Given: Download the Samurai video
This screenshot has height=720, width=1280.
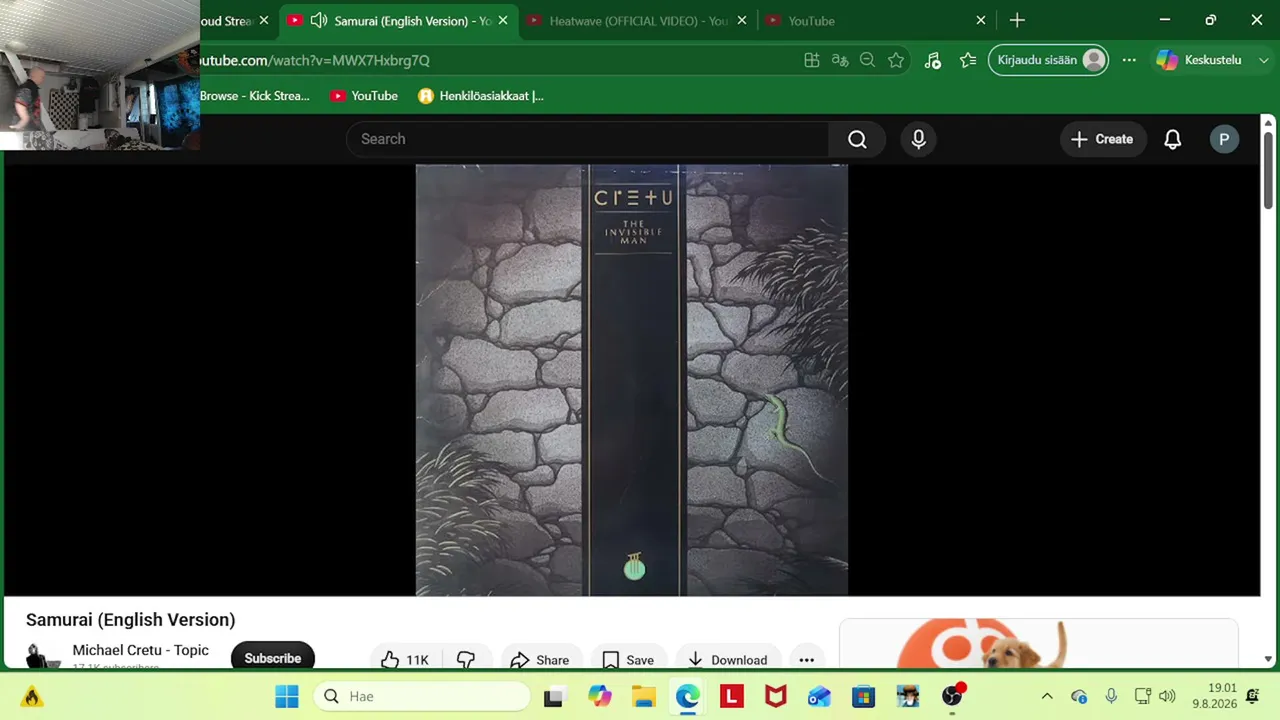Looking at the screenshot, I should pyautogui.click(x=728, y=659).
